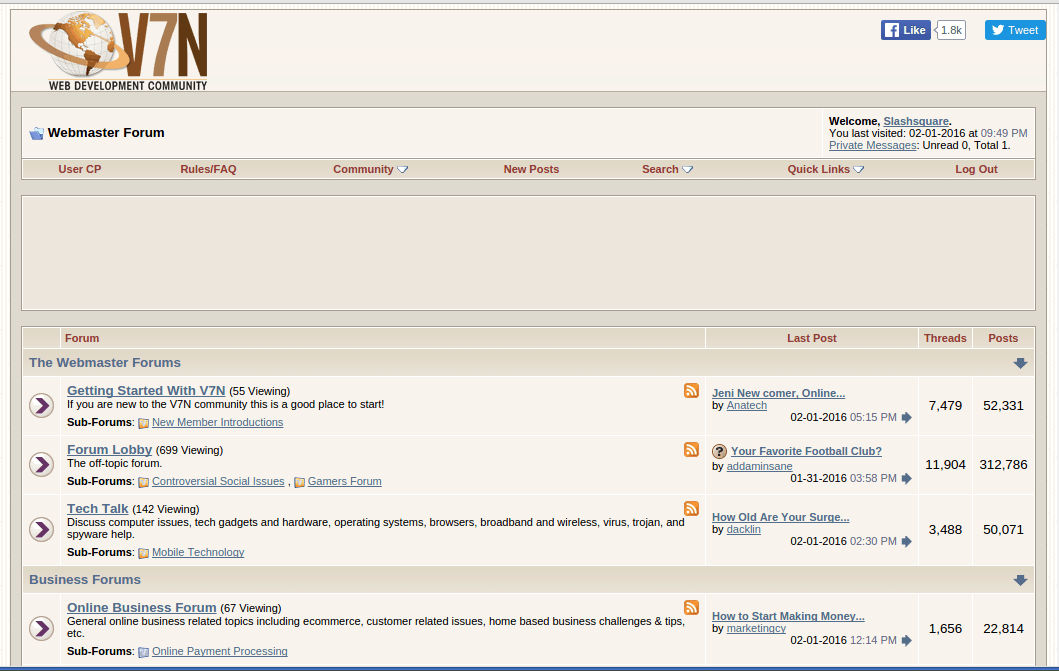
Task: Select New Posts in the navigation bar
Action: tap(531, 169)
